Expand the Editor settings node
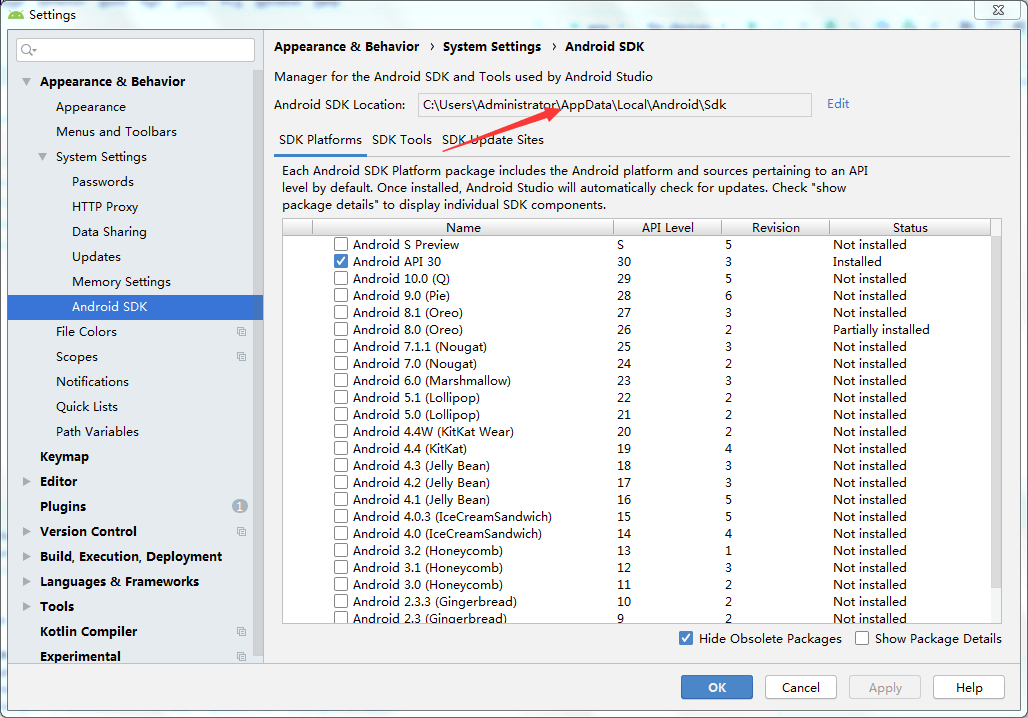 click(27, 481)
